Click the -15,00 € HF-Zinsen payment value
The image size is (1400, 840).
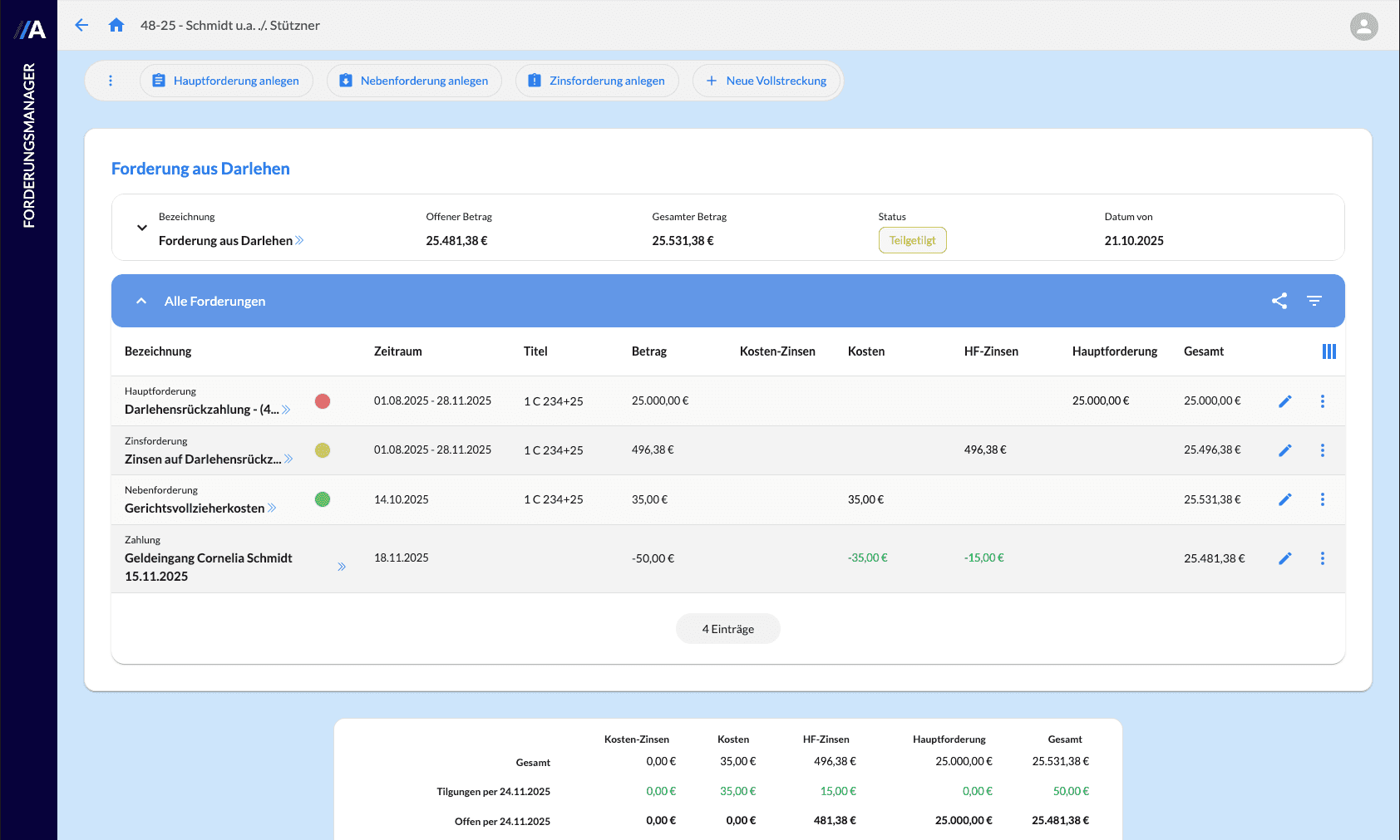click(x=984, y=558)
